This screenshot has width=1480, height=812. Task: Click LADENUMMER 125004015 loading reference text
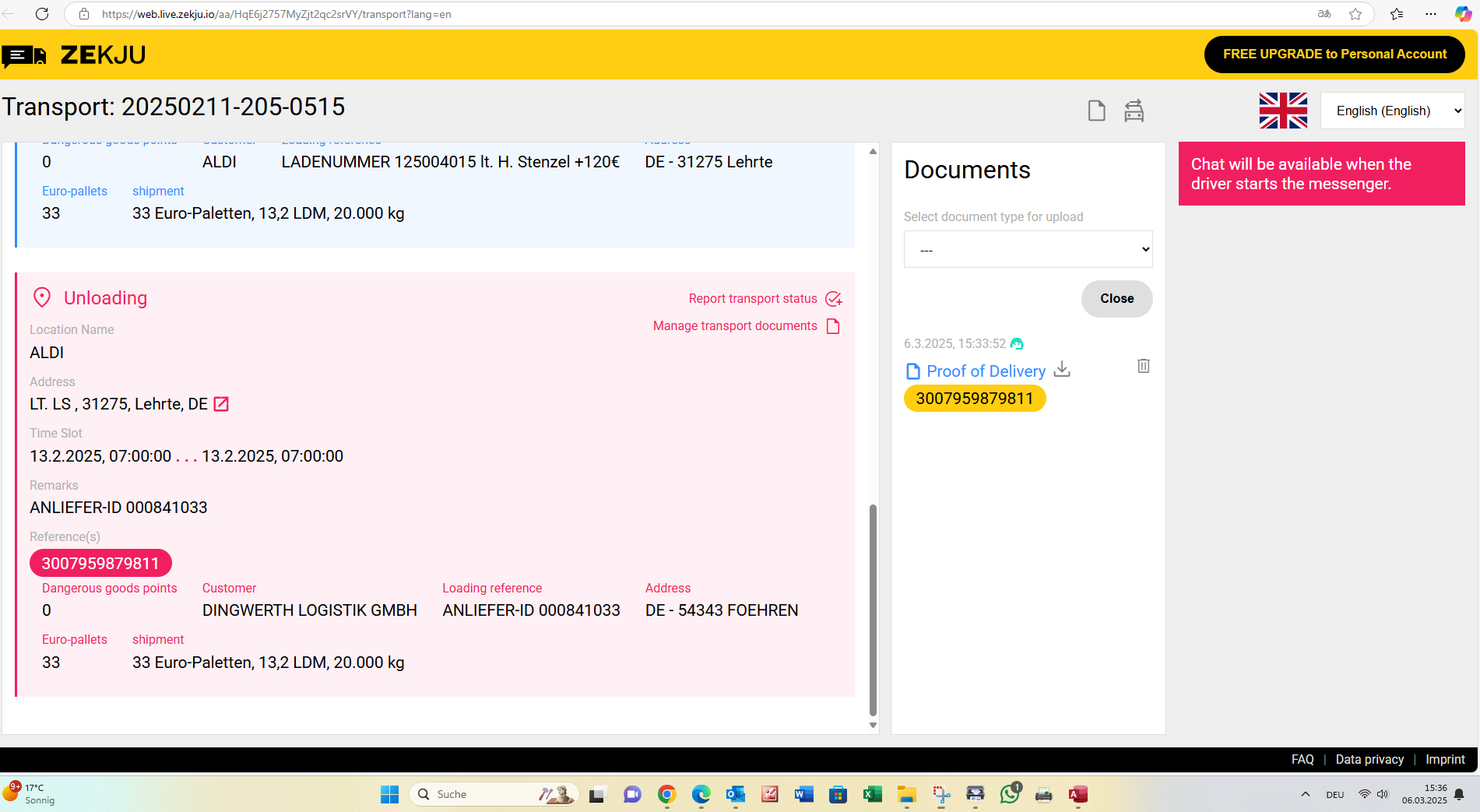point(451,162)
